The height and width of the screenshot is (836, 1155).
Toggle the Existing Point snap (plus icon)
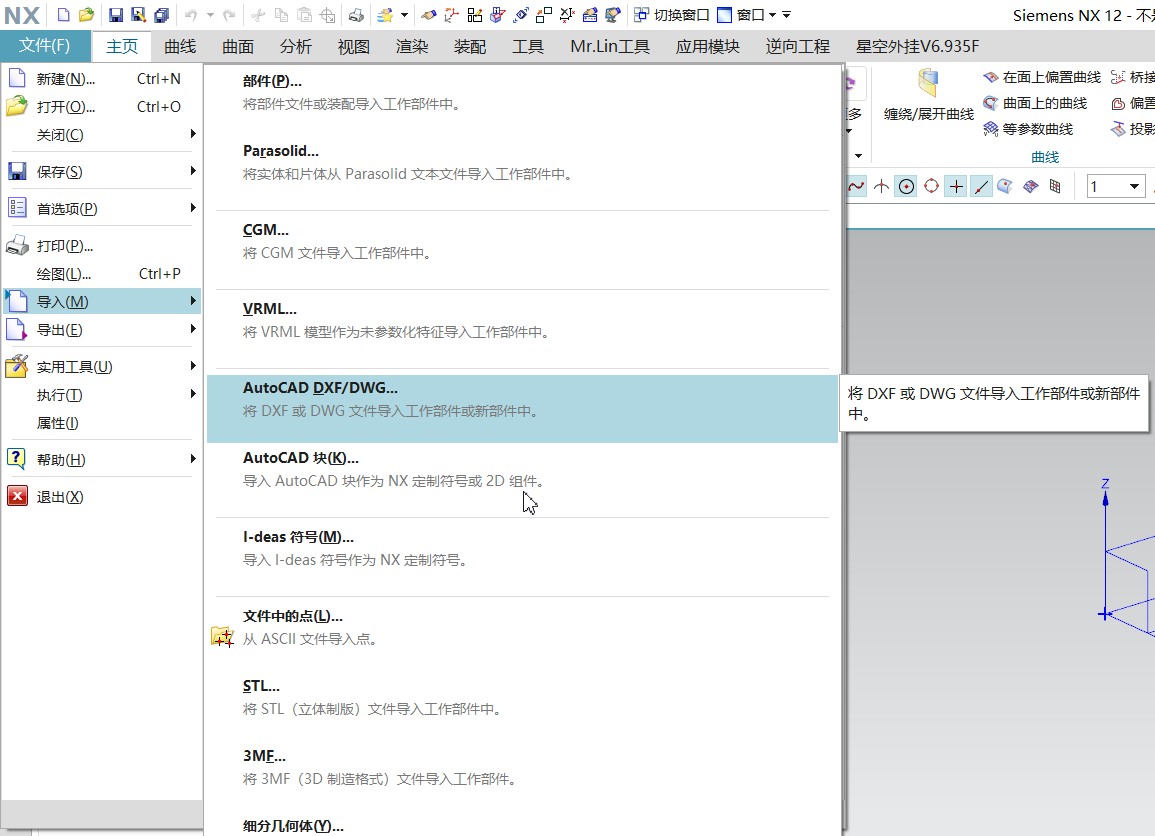coord(956,186)
